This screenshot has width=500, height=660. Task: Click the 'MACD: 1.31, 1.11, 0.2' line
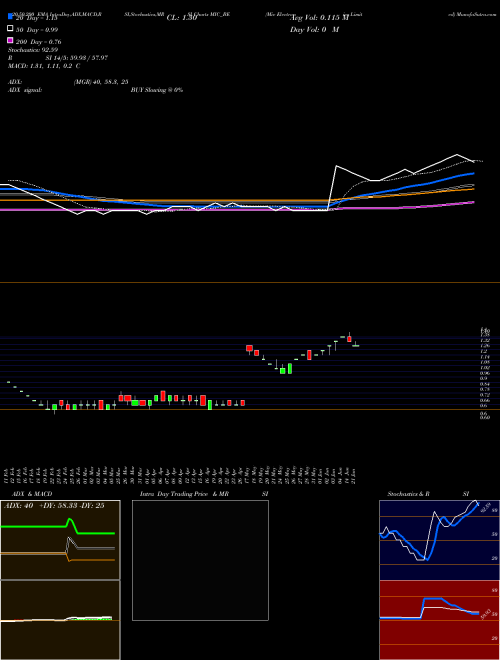(44, 66)
